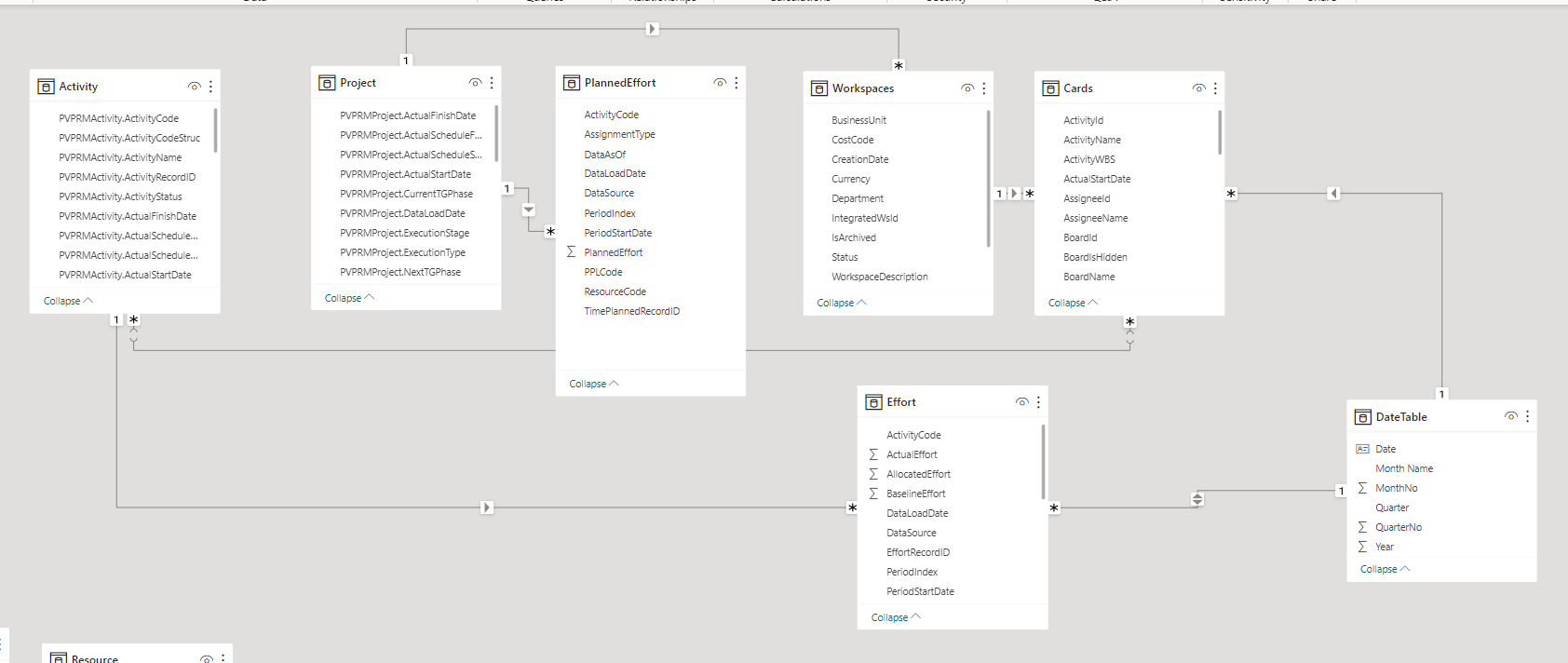
Task: Collapse the PlannedEffort table
Action: pyautogui.click(x=594, y=384)
